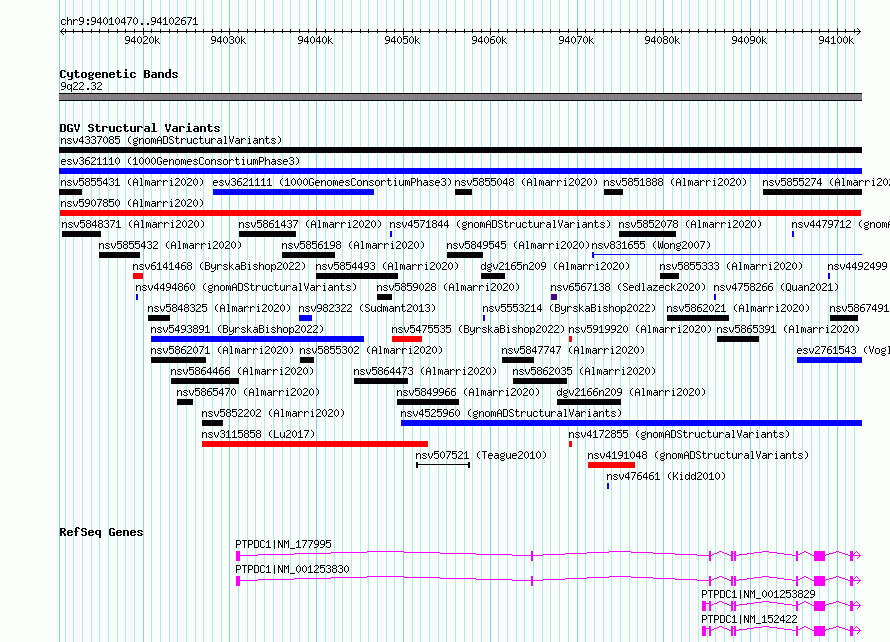Viewport: 890px width, 642px height.
Task: Select the nsv5864473 (Almarri2020) label
Action: [x=425, y=371]
